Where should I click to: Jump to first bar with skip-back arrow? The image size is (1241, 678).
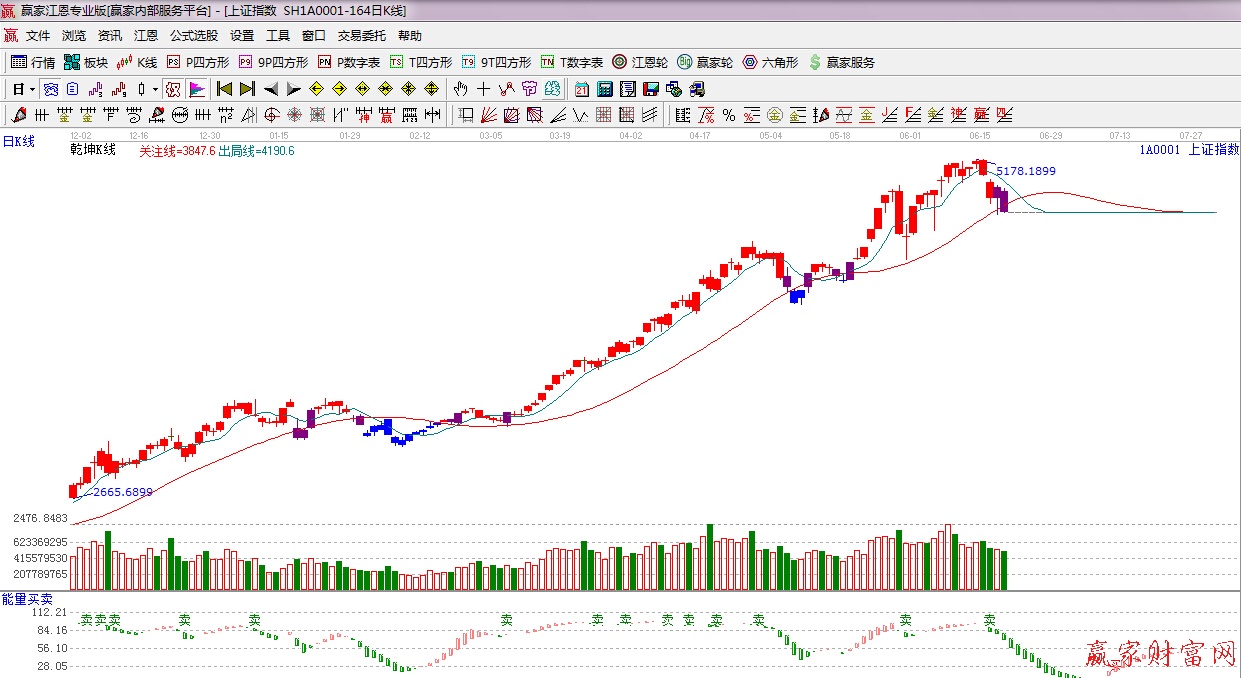click(x=224, y=89)
